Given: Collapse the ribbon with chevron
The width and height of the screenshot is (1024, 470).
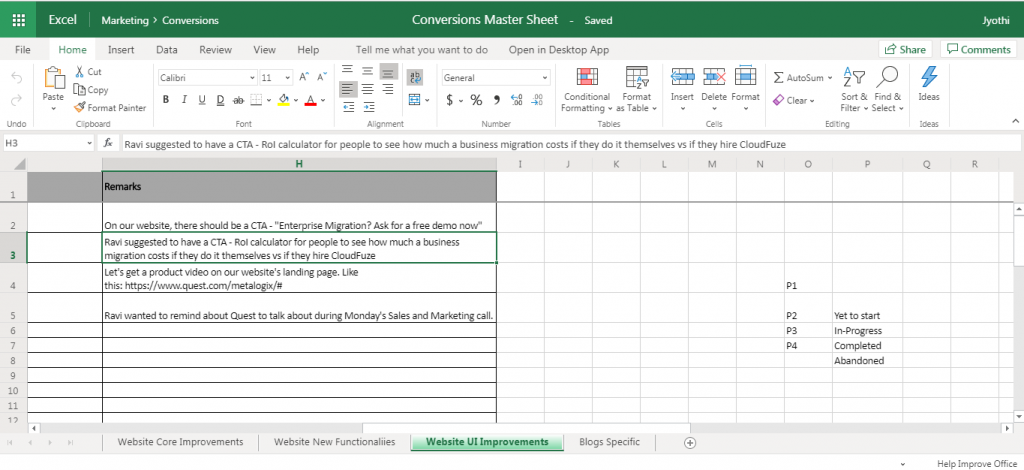Looking at the screenshot, I should click(1015, 121).
